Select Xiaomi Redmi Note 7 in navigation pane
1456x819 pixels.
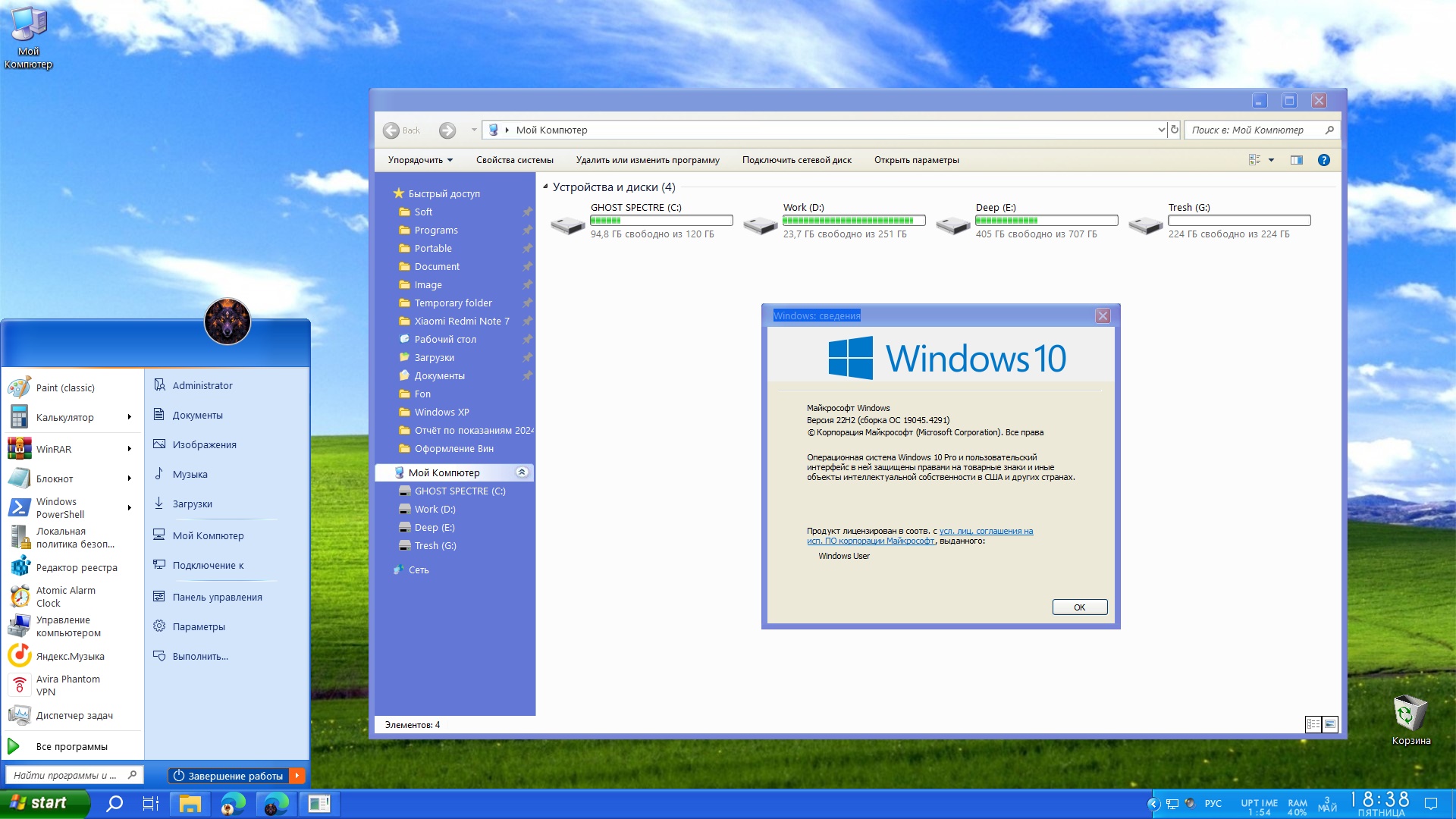pos(462,321)
